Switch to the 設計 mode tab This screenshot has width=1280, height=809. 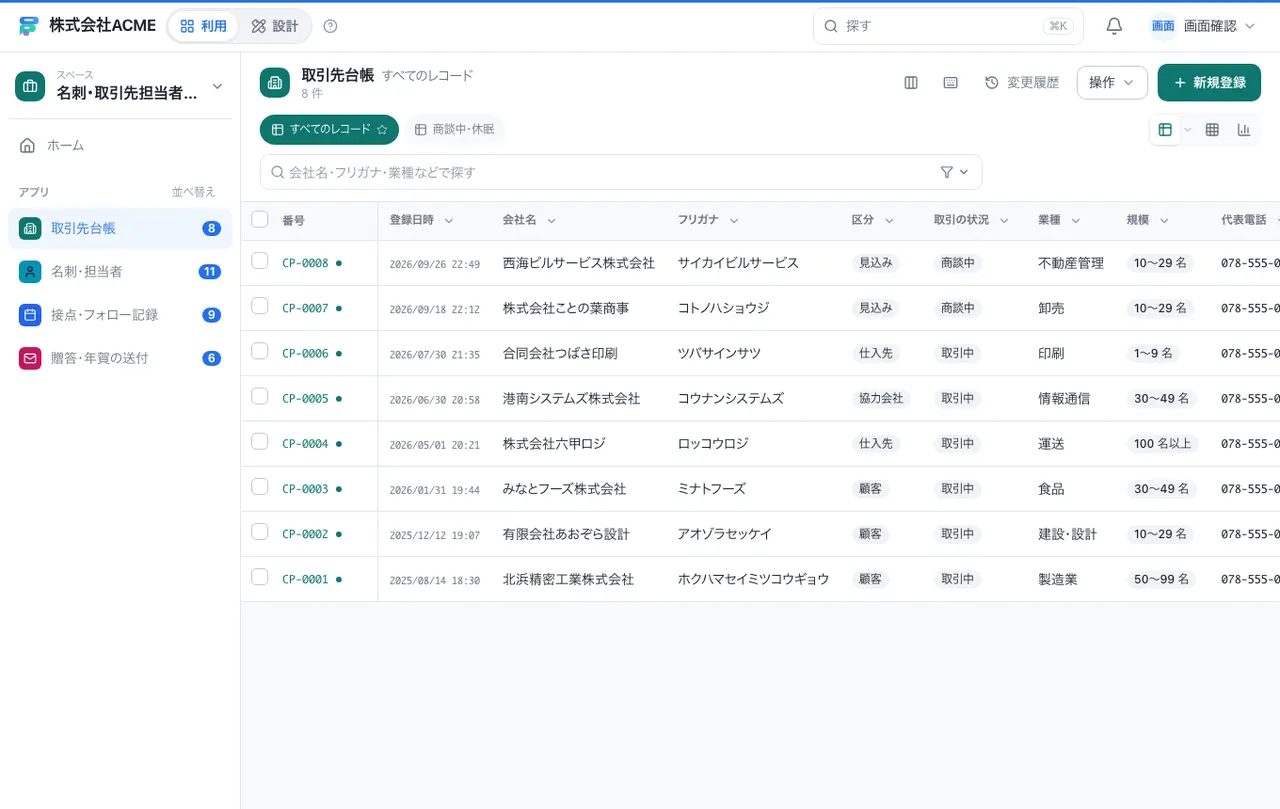coord(275,26)
